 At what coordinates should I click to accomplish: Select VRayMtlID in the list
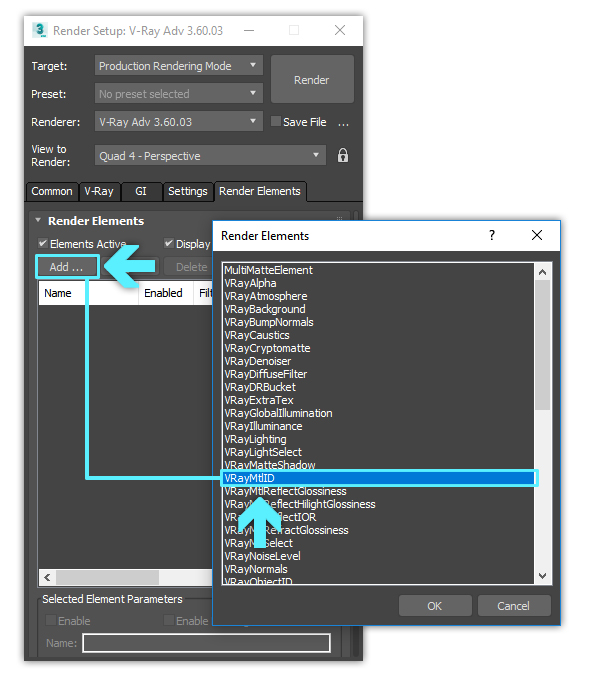378,478
